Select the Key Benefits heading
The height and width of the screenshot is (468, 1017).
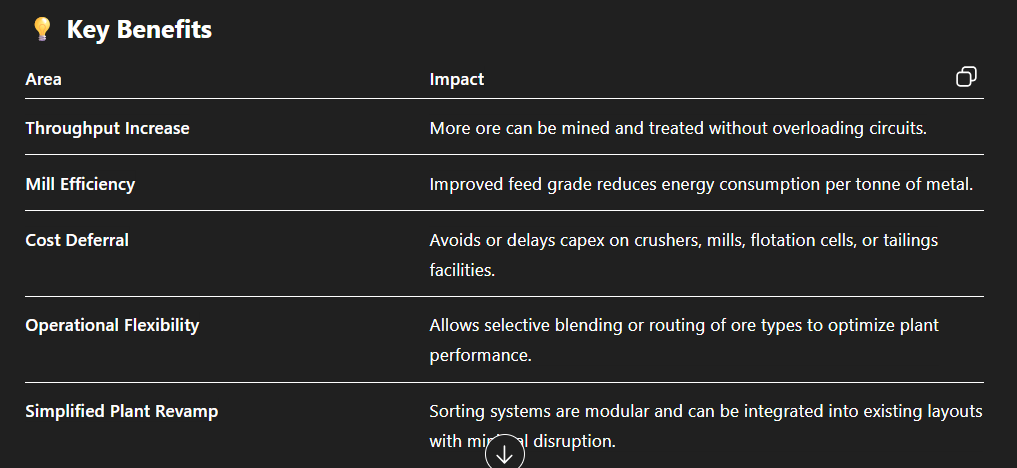[139, 30]
